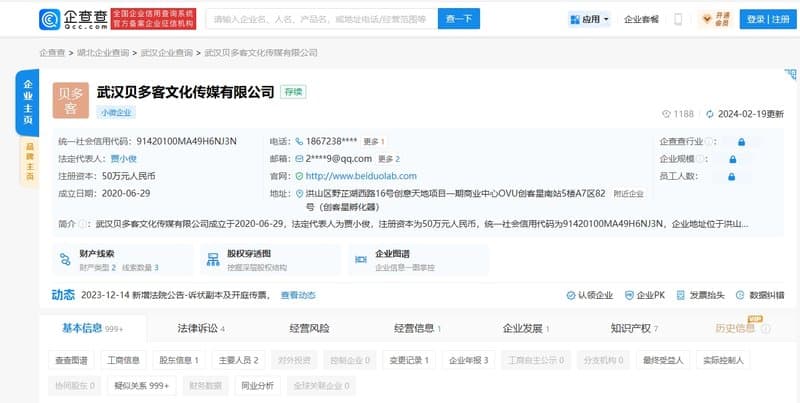The image size is (800, 403).
Task: Click 认领企业 icon link
Action: (590, 295)
